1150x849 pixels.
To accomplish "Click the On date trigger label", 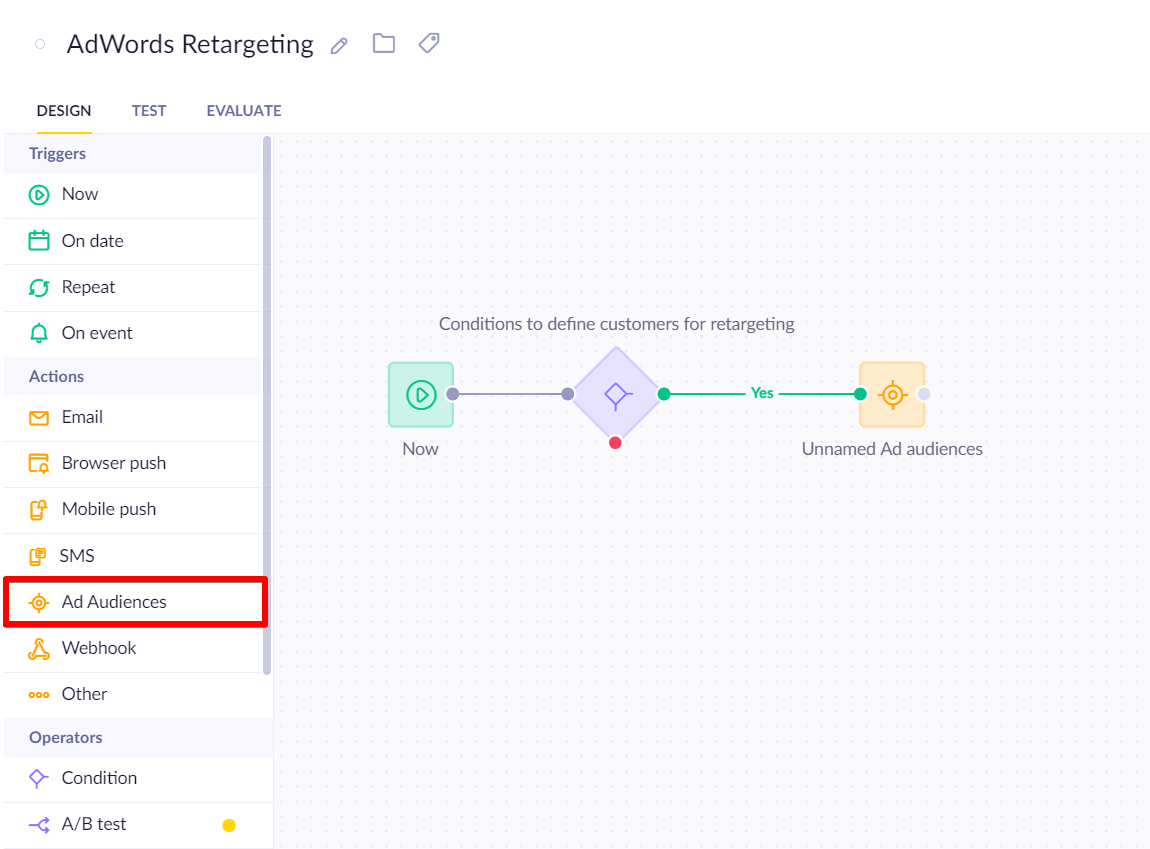I will pos(92,240).
